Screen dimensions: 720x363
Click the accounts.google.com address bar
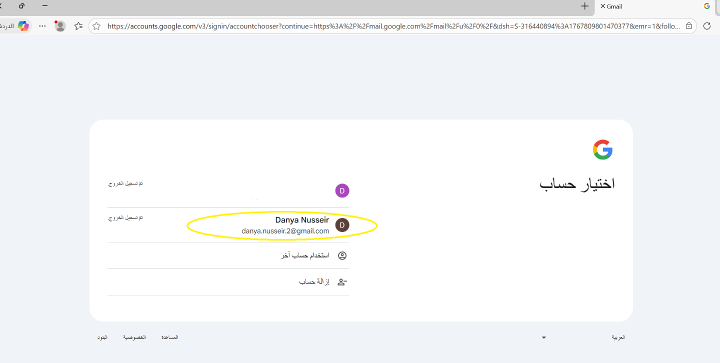394,26
